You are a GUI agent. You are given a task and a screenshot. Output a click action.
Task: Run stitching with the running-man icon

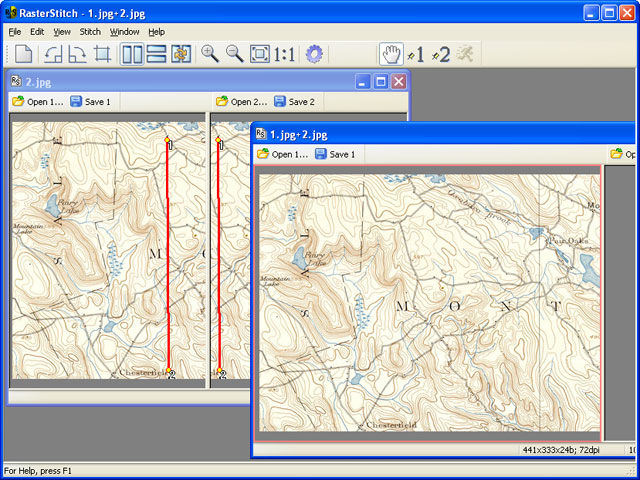465,54
